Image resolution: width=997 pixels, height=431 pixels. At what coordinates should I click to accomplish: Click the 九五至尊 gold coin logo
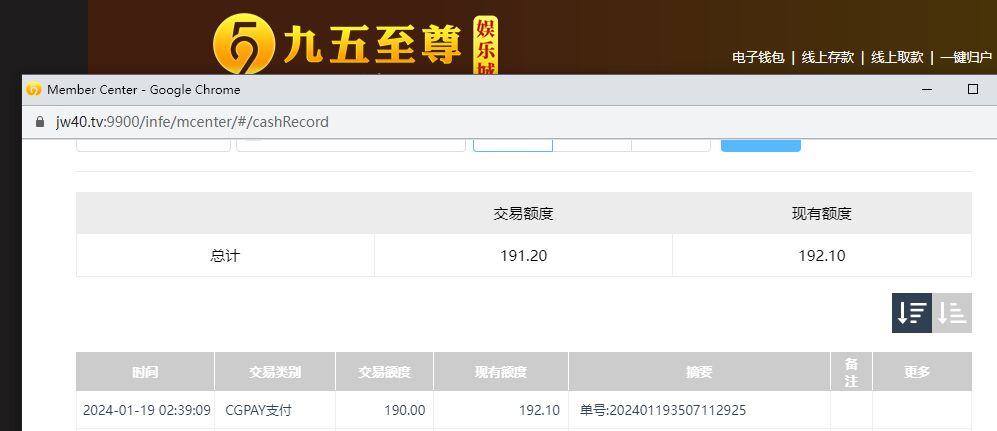244,44
